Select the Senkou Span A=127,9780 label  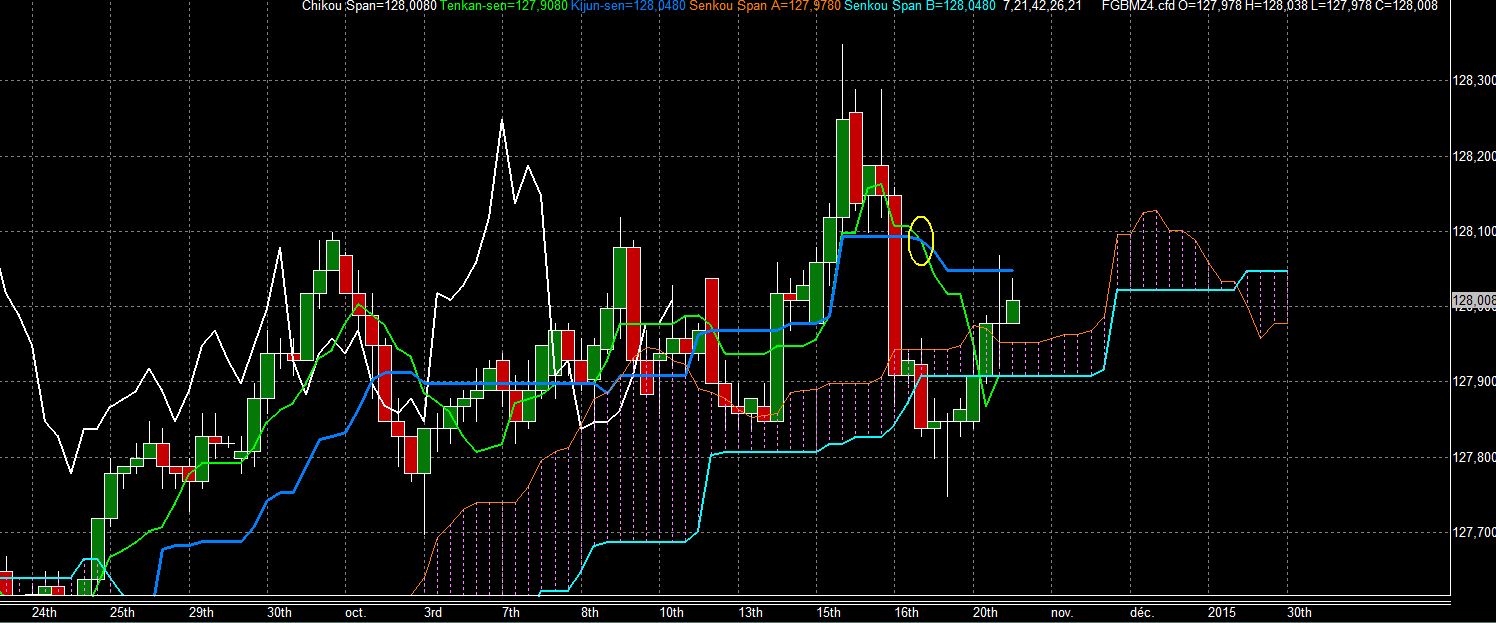click(765, 6)
